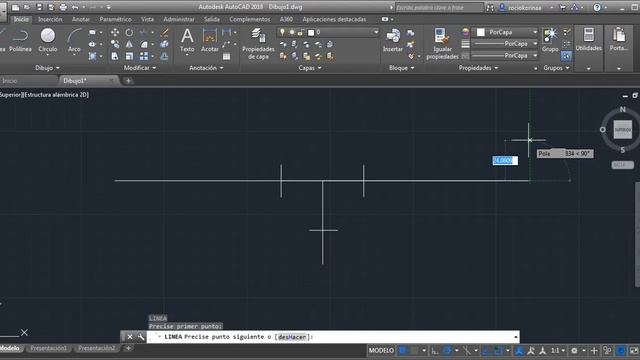Click the Rectangular Array tool

[x=144, y=56]
